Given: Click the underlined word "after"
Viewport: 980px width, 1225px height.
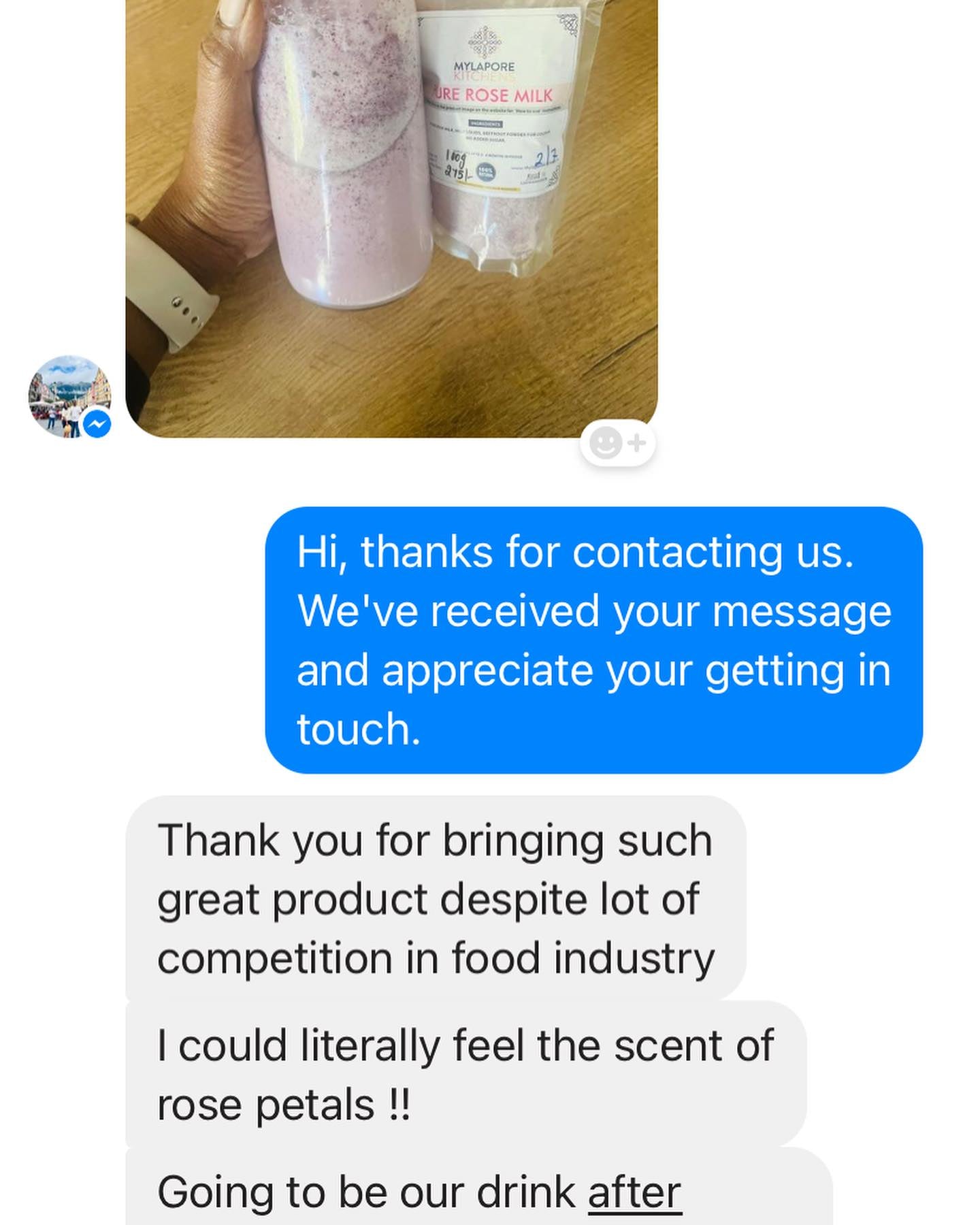Looking at the screenshot, I should pos(634,1193).
